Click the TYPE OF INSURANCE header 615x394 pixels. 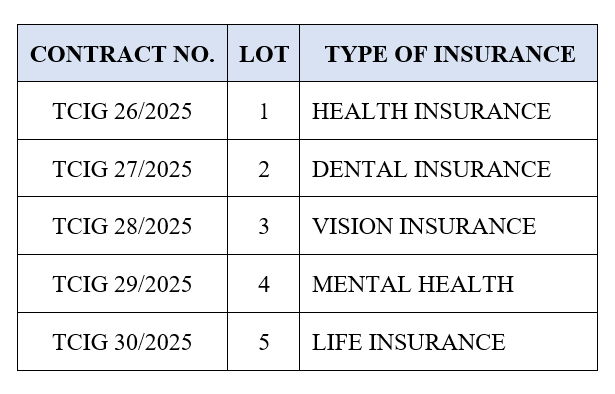pos(449,54)
